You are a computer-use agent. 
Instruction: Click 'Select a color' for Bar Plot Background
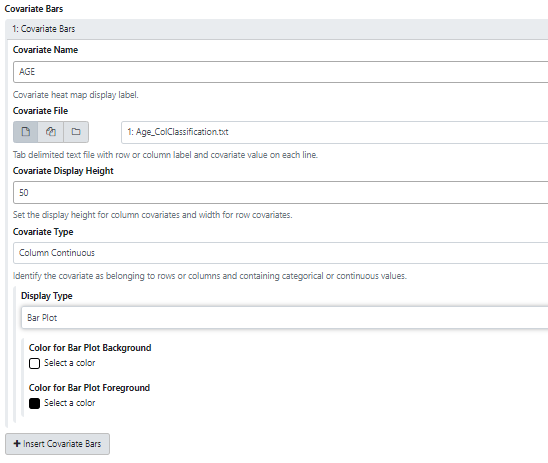70,363
